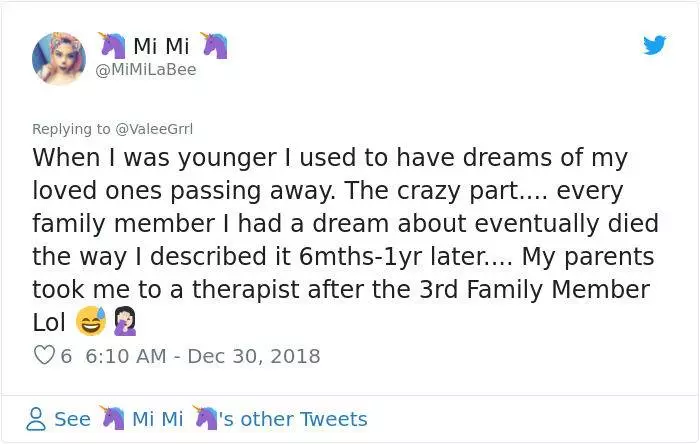Click the facepalm emoji in tweet
Image resolution: width=700 pixels, height=444 pixels.
coord(125,321)
